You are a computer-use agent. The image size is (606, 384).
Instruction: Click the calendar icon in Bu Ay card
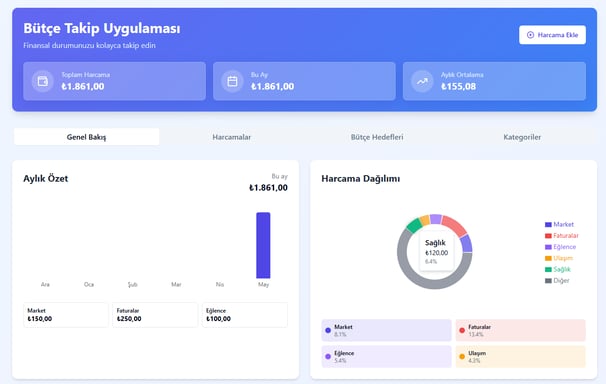coord(232,81)
